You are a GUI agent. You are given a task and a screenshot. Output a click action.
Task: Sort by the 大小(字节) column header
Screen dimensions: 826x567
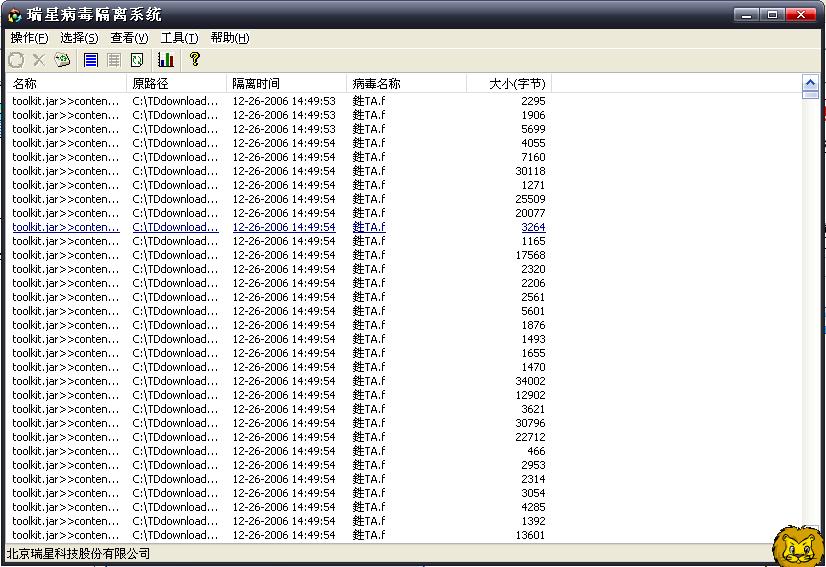coord(509,83)
